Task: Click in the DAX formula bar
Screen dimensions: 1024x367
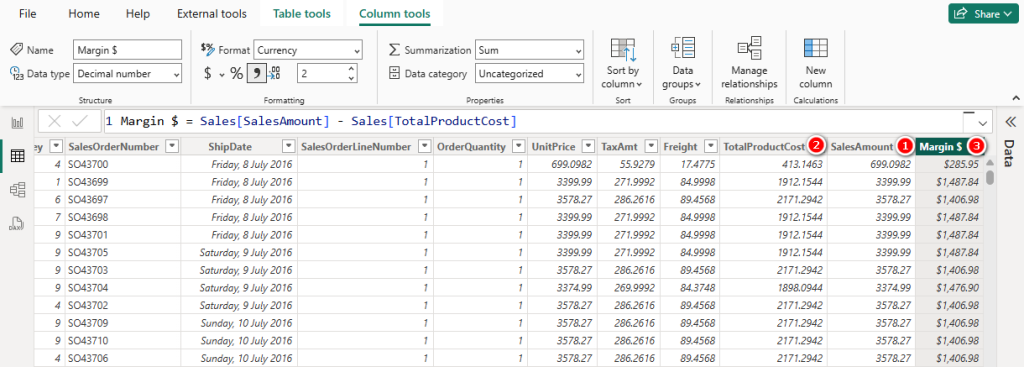Action: [x=532, y=121]
